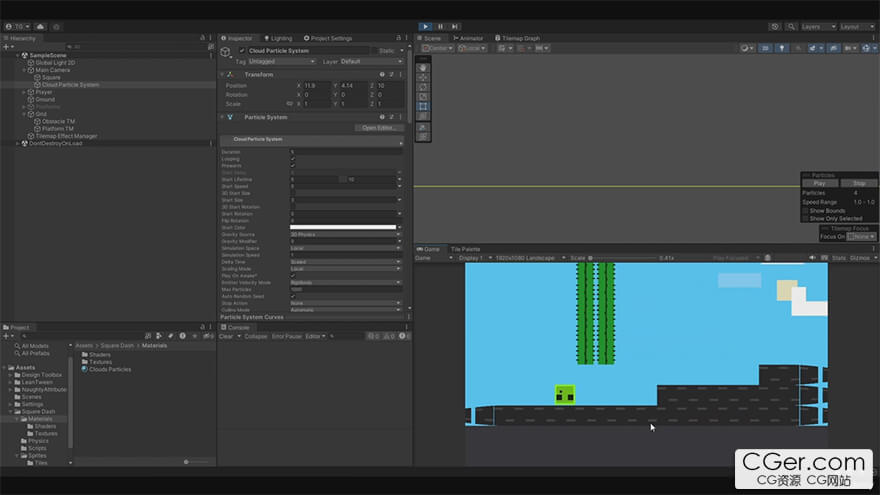
Task: Toggle Scene view lighting with the lightbulb icon
Action: pos(783,48)
